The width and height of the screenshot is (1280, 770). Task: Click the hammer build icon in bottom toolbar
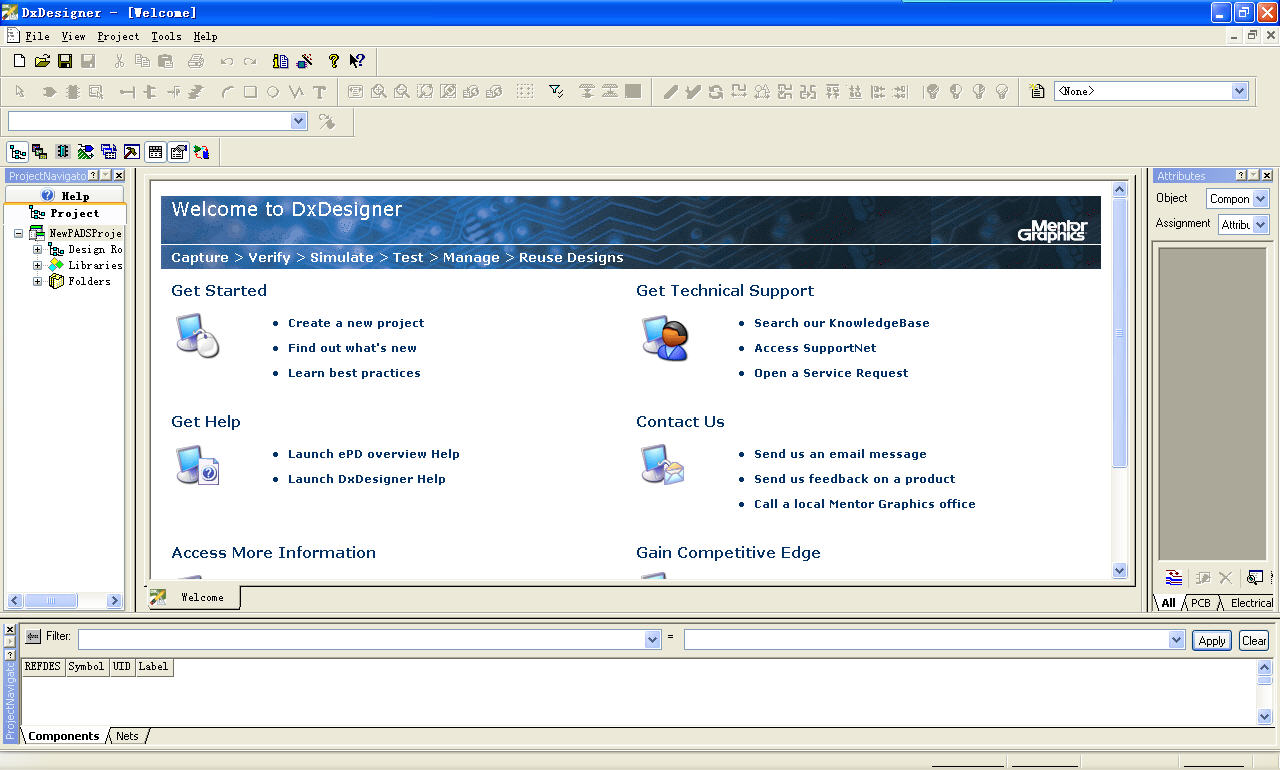pyautogui.click(x=132, y=152)
